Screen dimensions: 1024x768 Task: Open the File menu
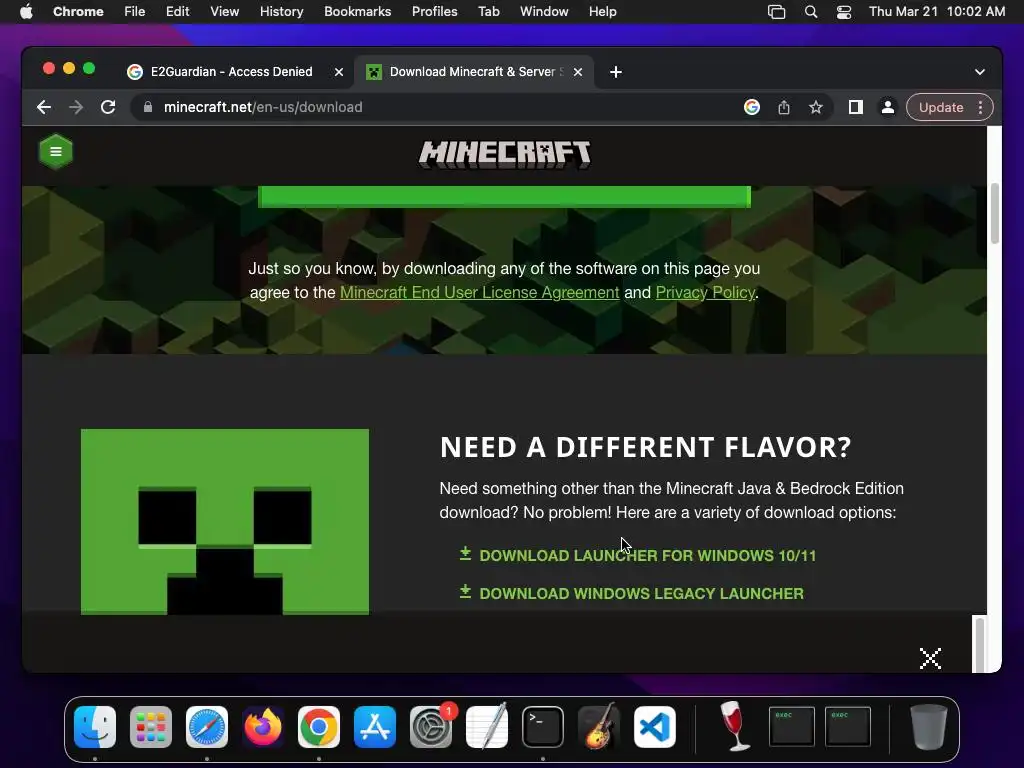coord(135,12)
